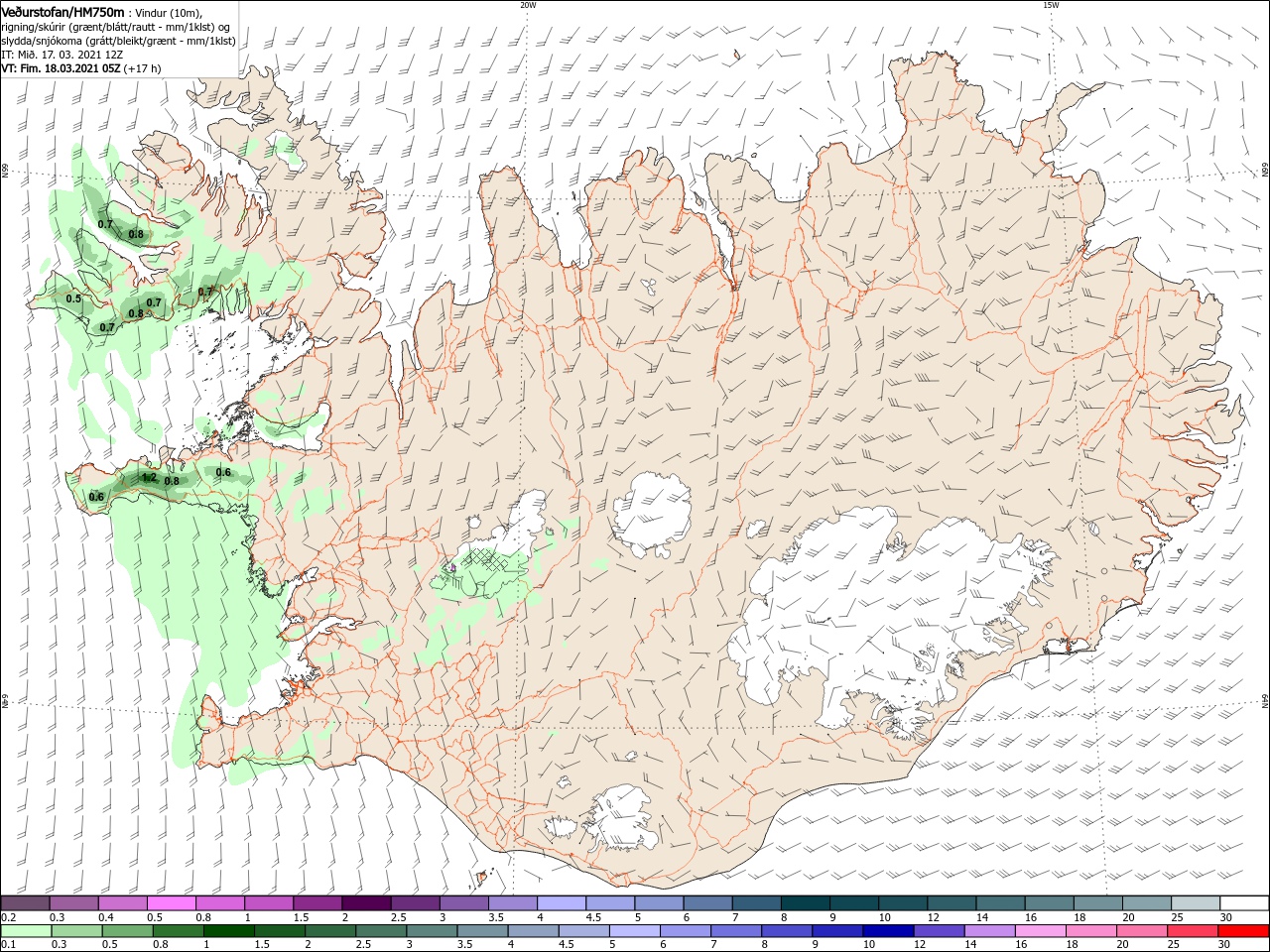Click the 64N latitude label on the right edge
The height and width of the screenshot is (952, 1270).
pyautogui.click(x=1265, y=701)
